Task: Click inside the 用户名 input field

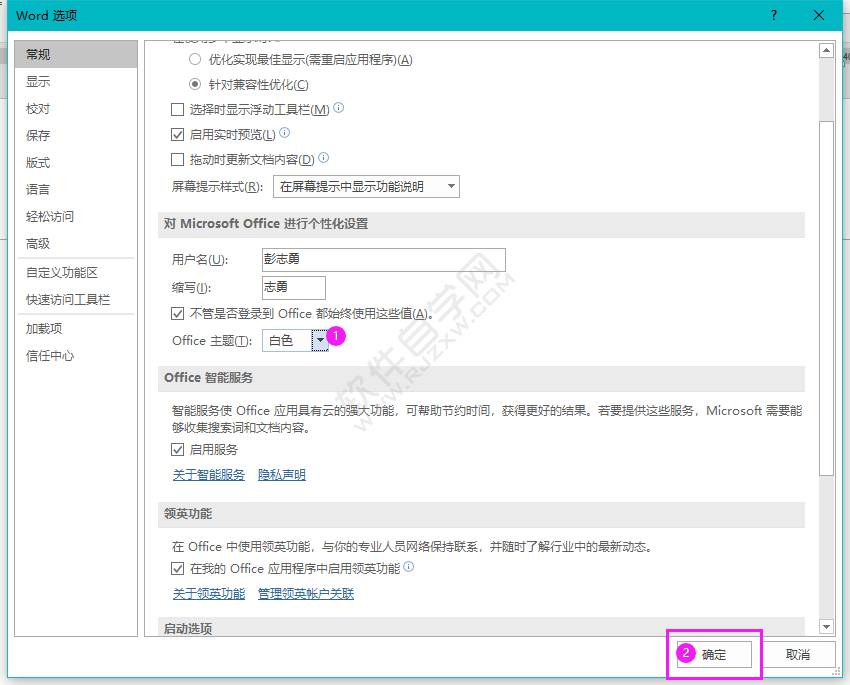Action: click(x=380, y=260)
